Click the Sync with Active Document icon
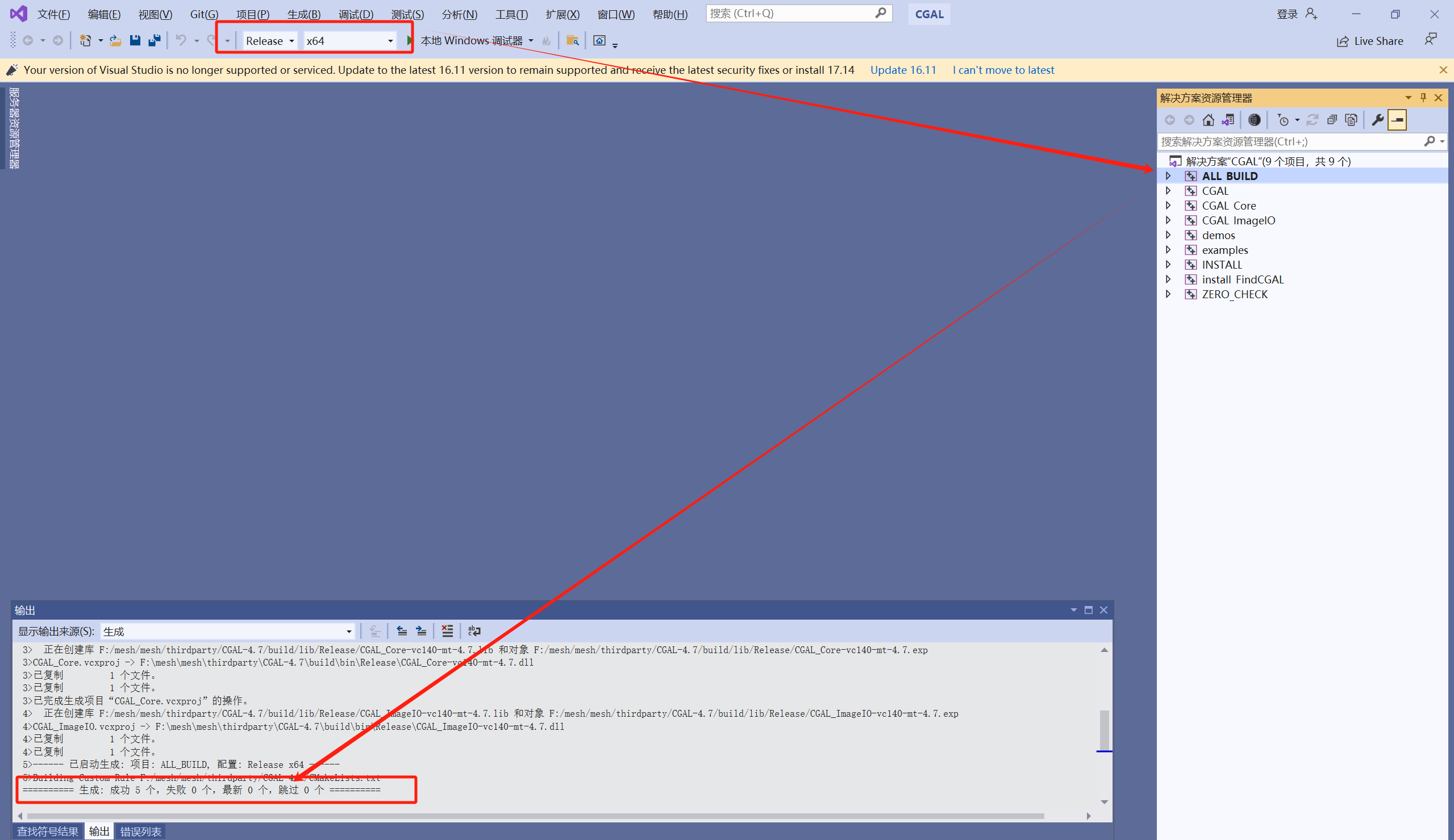The image size is (1454, 840). (1312, 120)
